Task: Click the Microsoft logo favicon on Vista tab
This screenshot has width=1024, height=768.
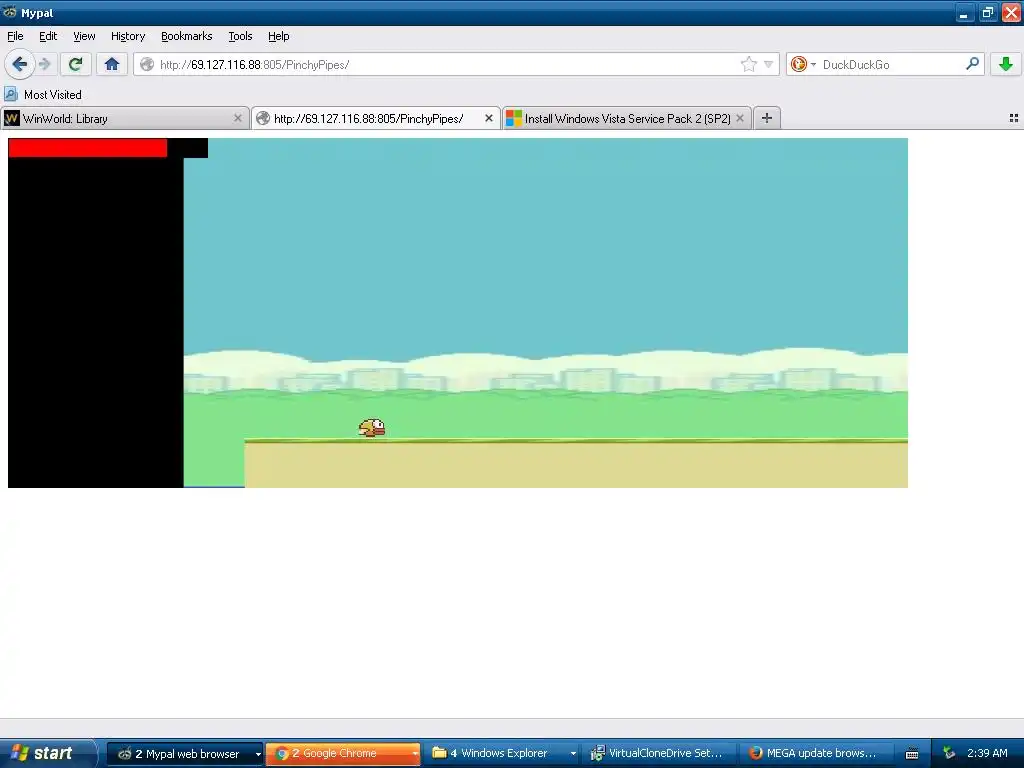Action: [513, 118]
